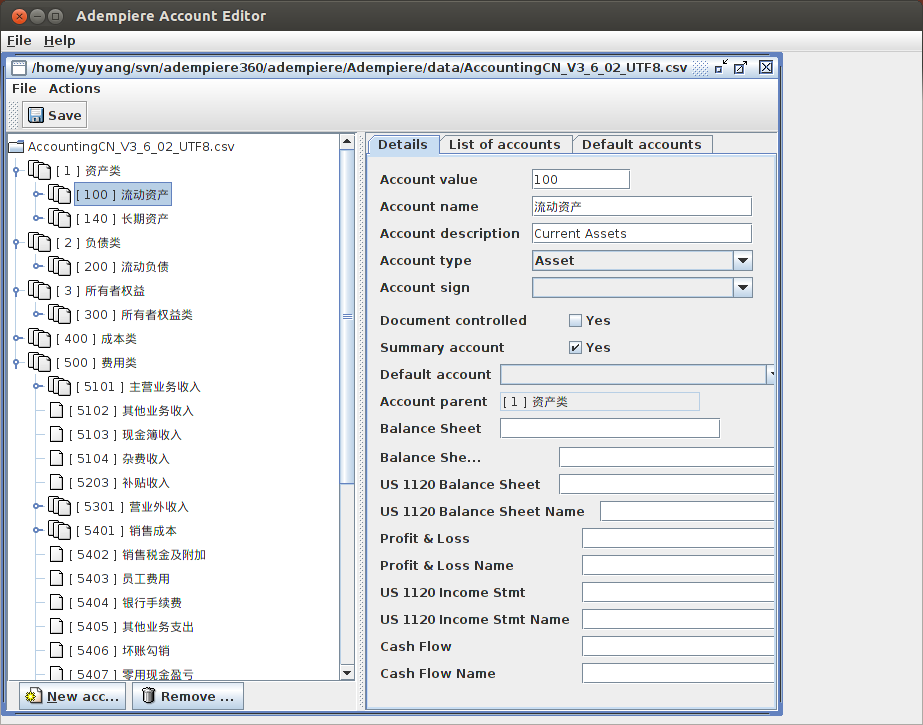Open the Actions menu
The image size is (923, 725).
click(x=75, y=88)
